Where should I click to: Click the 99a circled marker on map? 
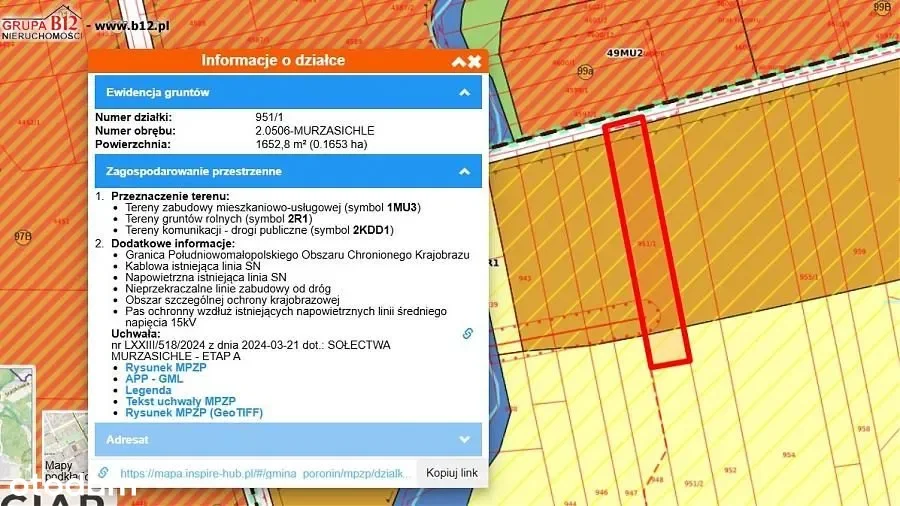point(585,71)
